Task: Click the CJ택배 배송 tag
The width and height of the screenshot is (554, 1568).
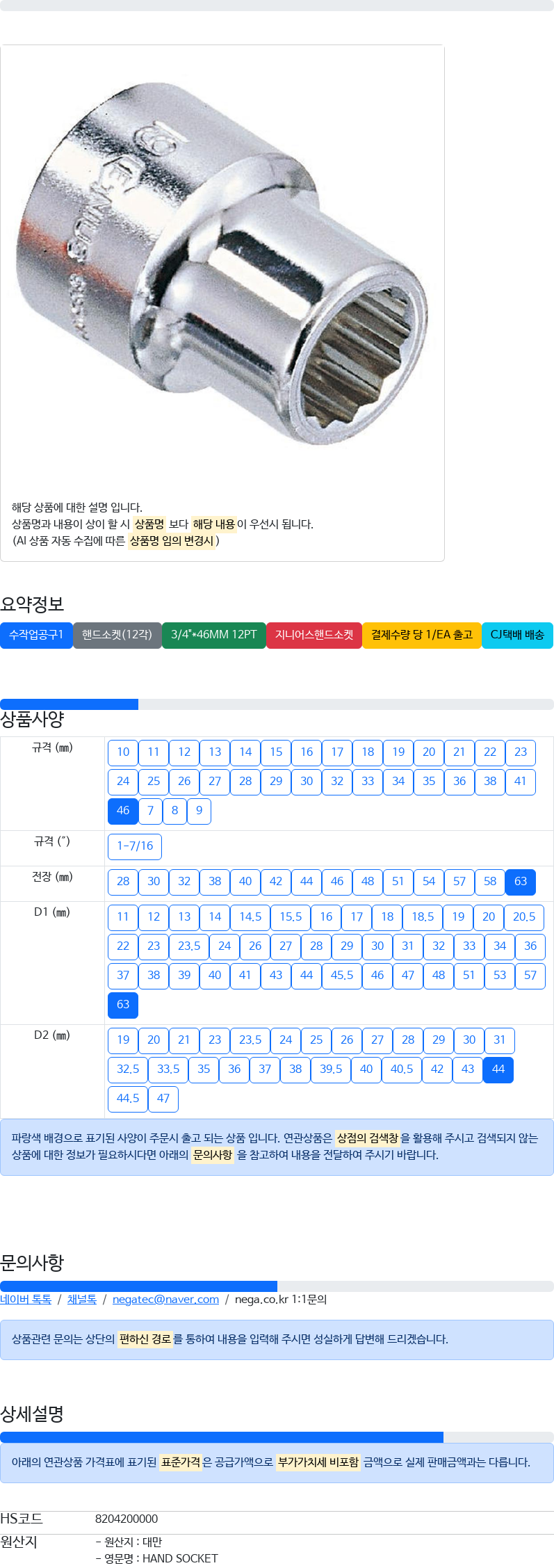Action: pyautogui.click(x=517, y=635)
